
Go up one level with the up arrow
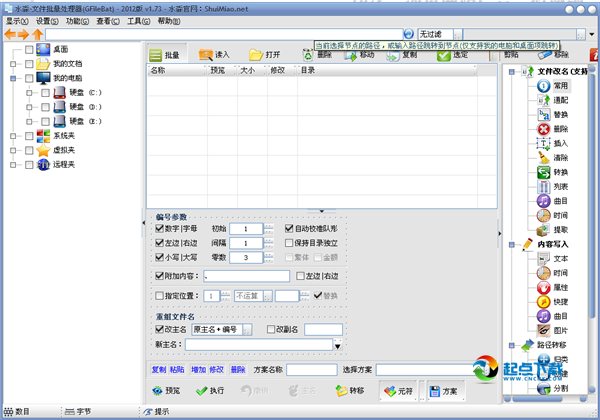tap(37, 34)
